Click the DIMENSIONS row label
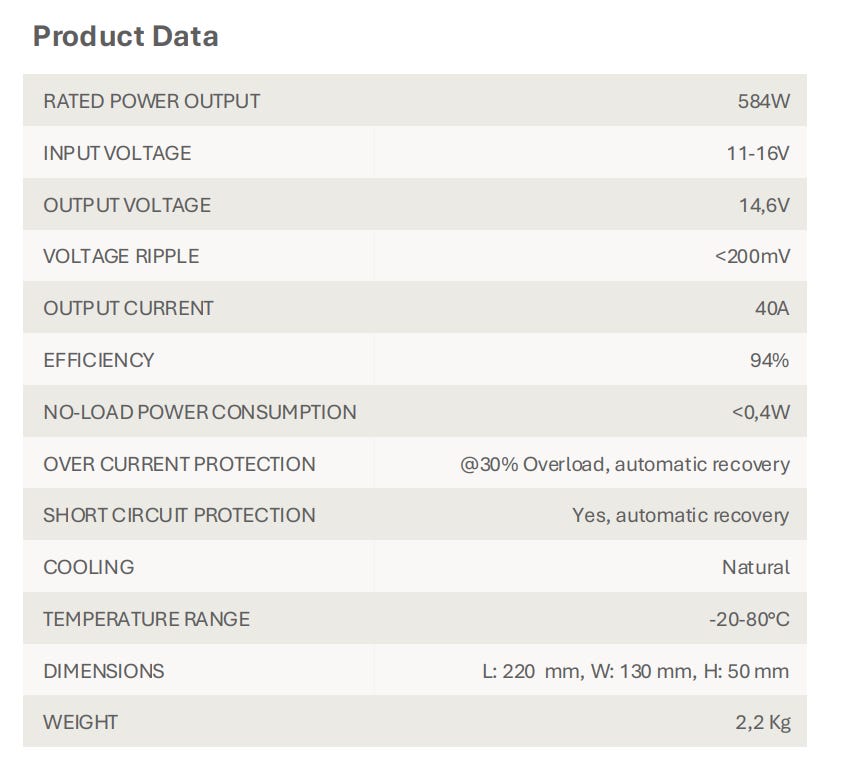This screenshot has width=842, height=778. tap(104, 671)
